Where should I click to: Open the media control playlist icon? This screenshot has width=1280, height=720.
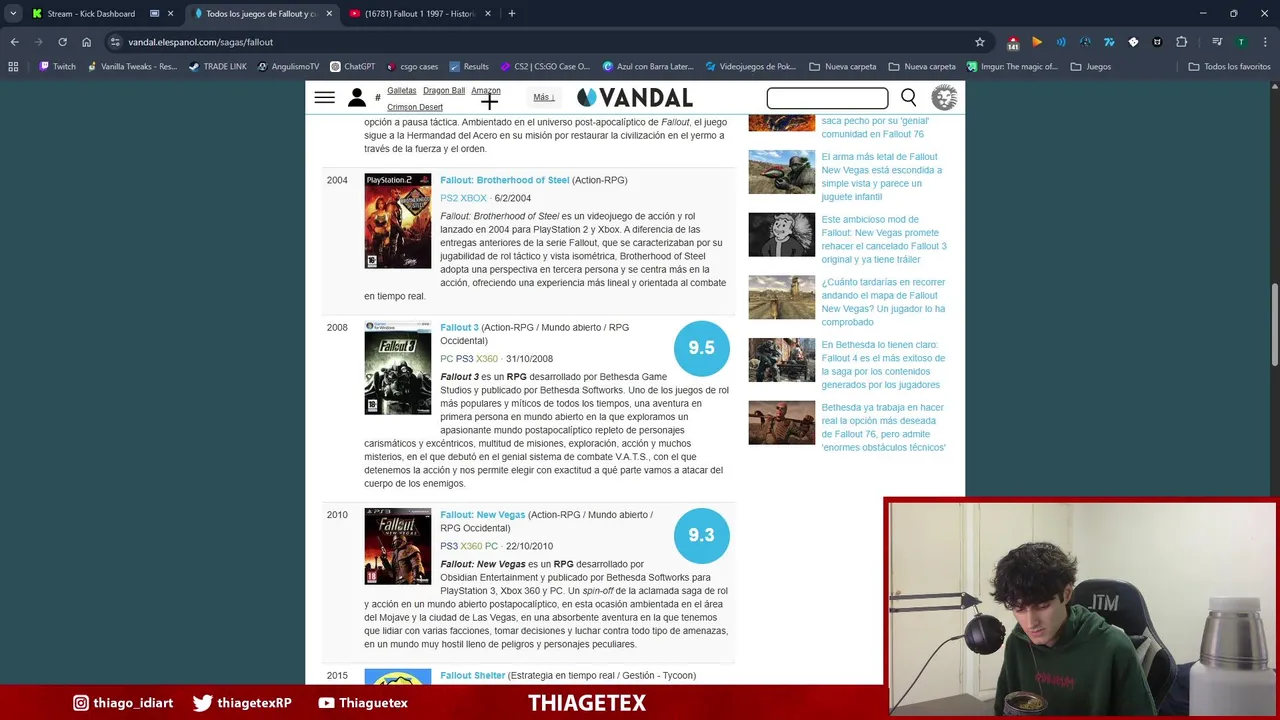pos(1217,42)
